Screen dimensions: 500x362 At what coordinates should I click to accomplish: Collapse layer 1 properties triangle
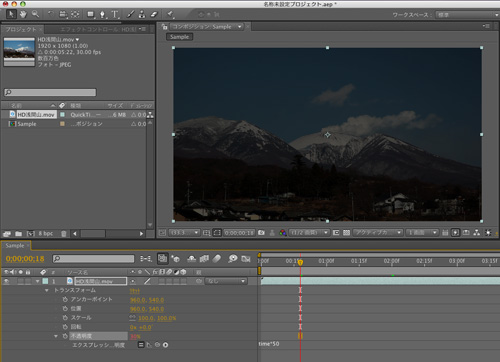click(x=38, y=281)
